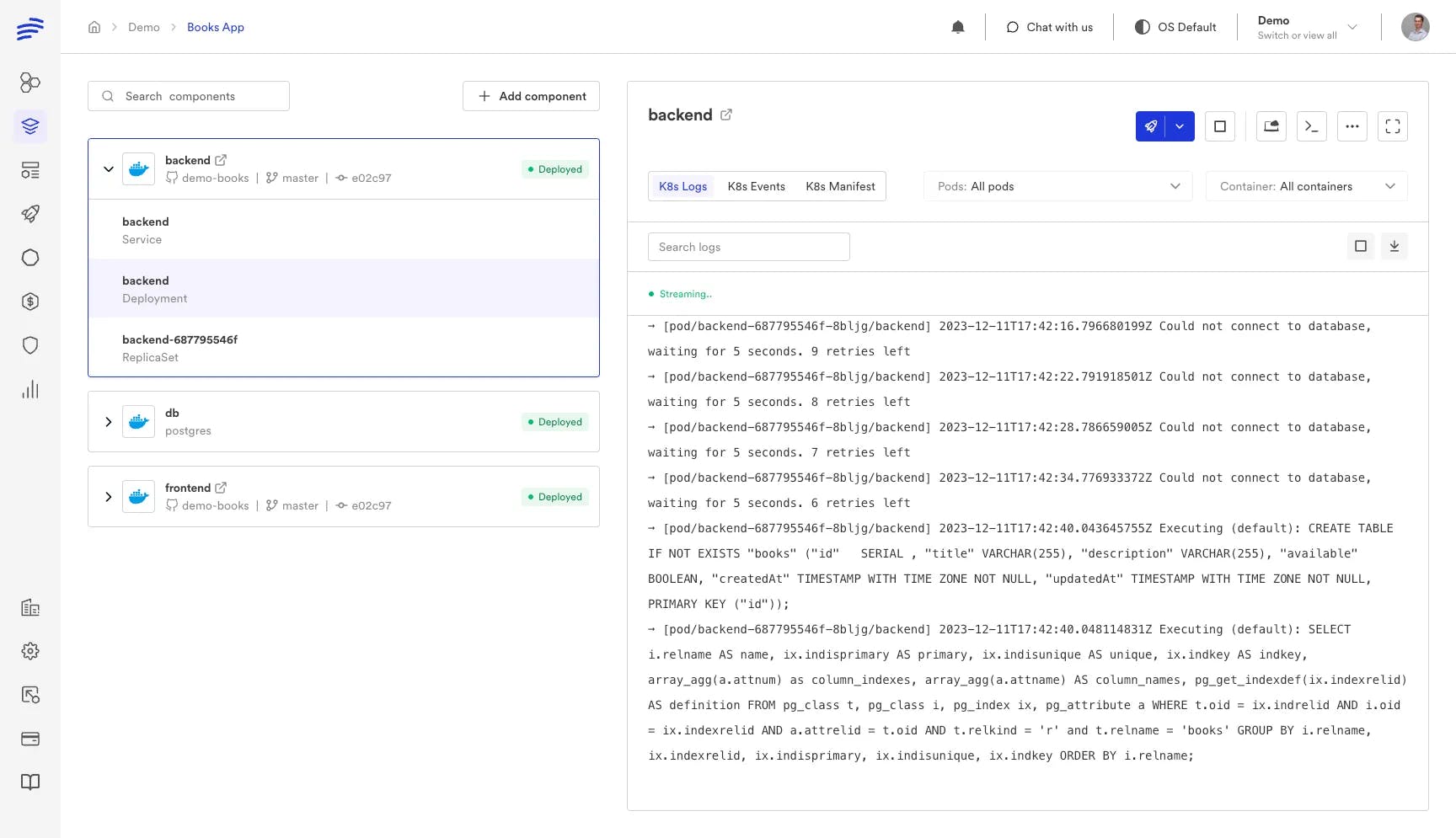This screenshot has height=838, width=1456.
Task: Click Chat with us link
Action: click(1049, 27)
